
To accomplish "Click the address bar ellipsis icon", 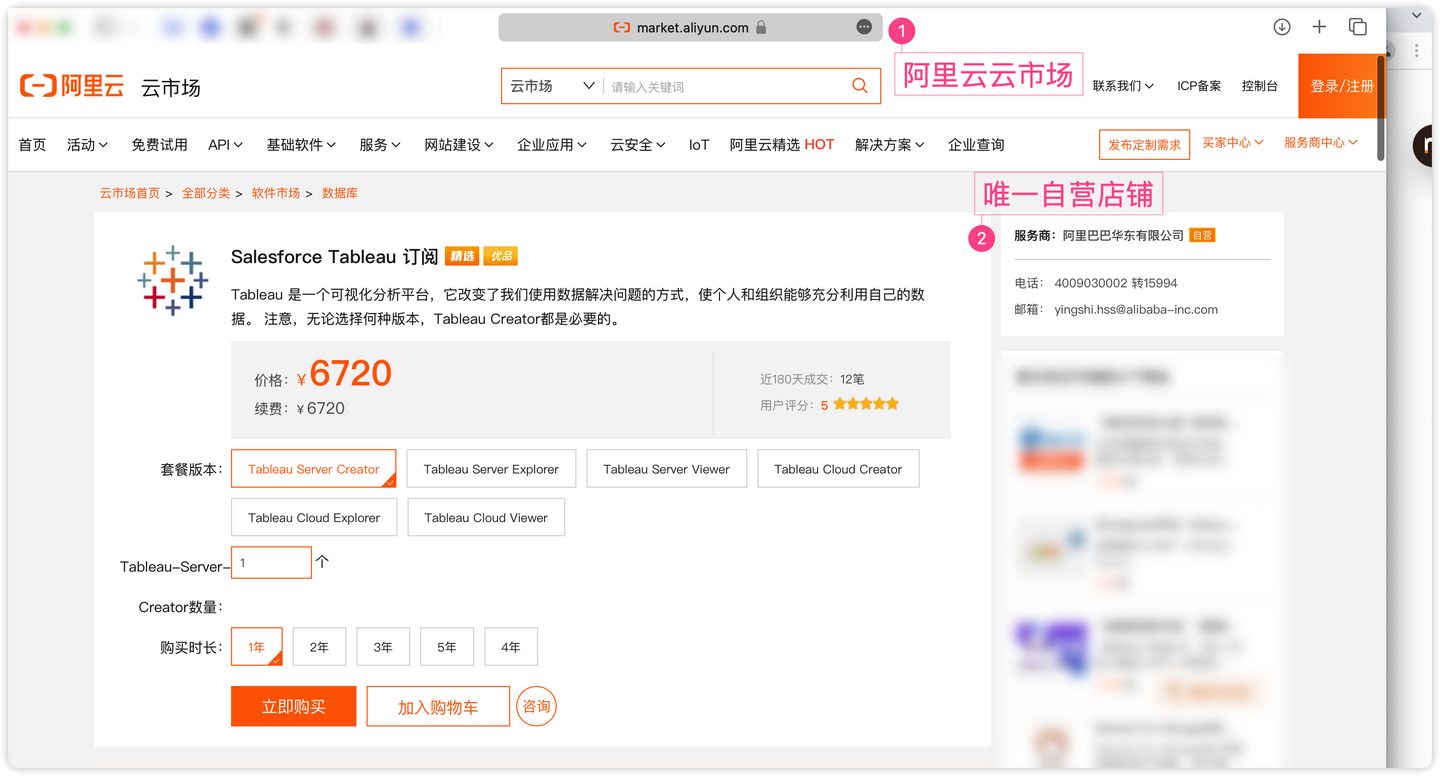I will [864, 27].
